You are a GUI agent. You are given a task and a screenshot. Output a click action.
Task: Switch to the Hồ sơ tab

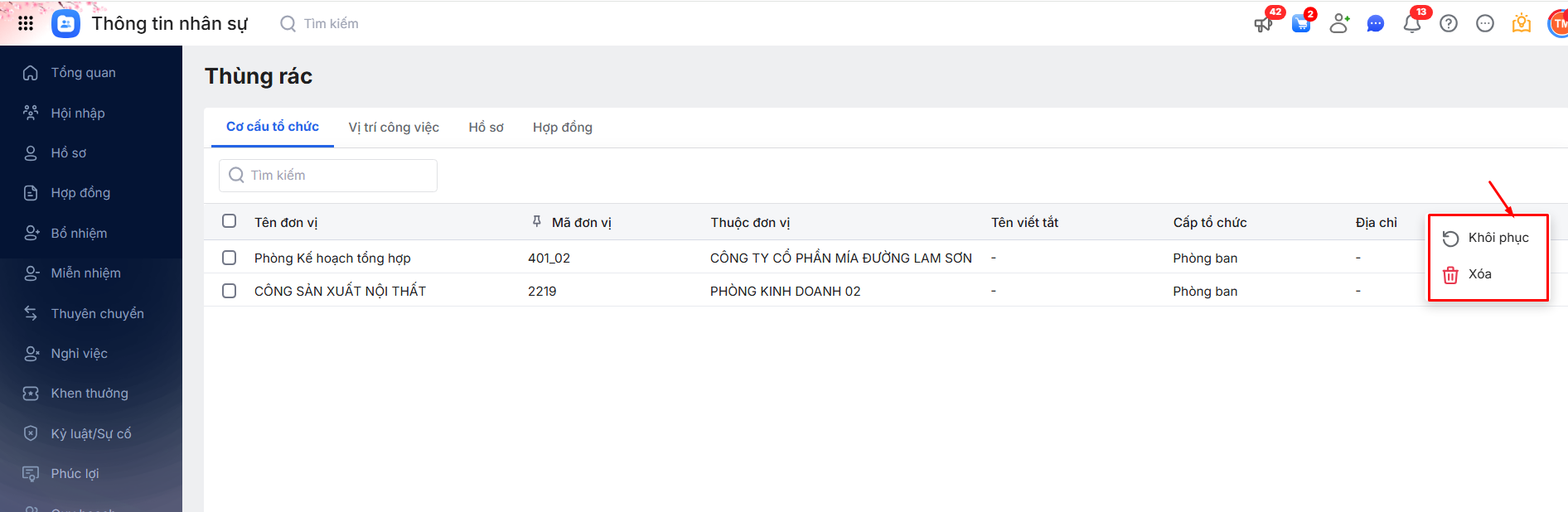(x=486, y=128)
